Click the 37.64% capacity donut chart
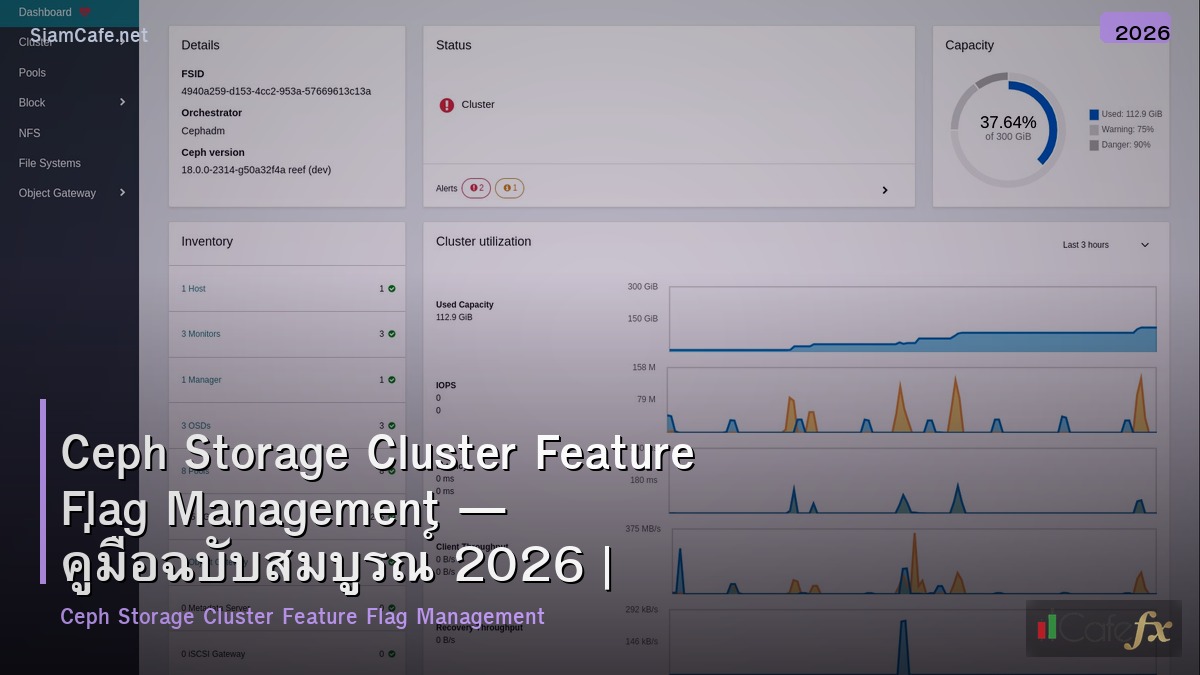 click(1008, 127)
